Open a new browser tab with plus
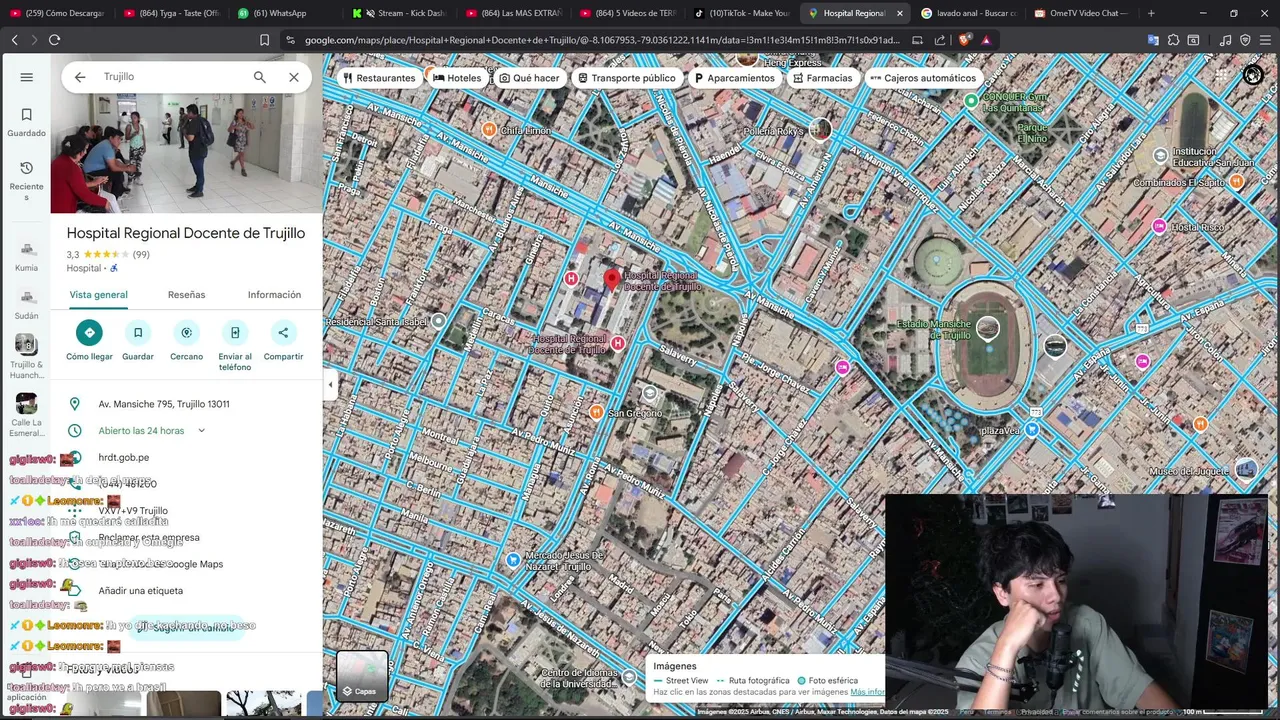The image size is (1280, 720). (1151, 13)
